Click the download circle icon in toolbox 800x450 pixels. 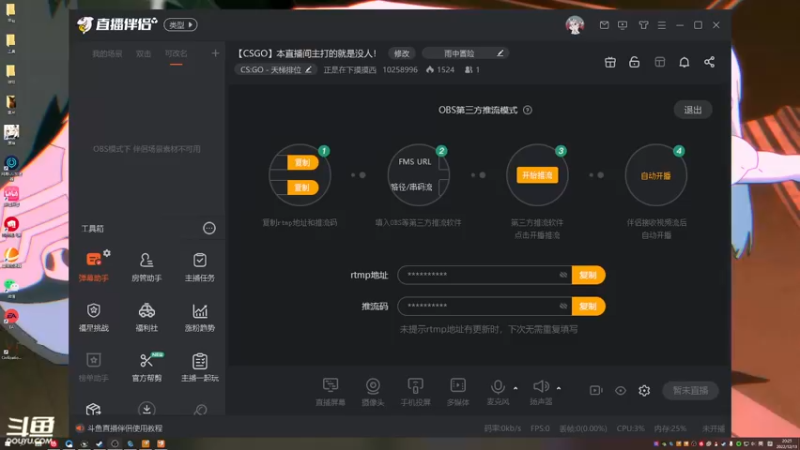[146, 409]
